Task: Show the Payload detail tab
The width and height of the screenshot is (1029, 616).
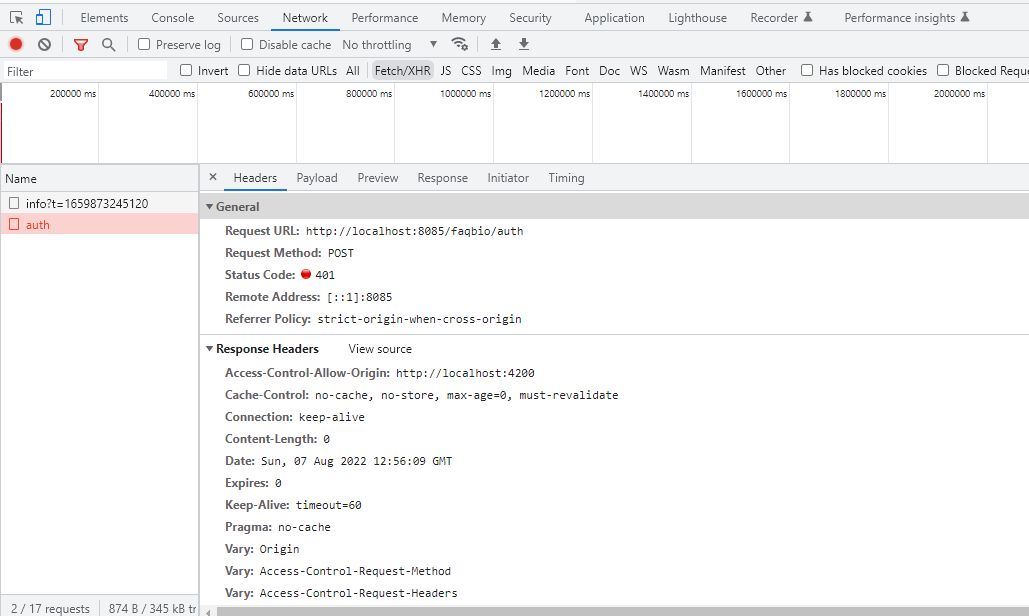Action: (317, 178)
